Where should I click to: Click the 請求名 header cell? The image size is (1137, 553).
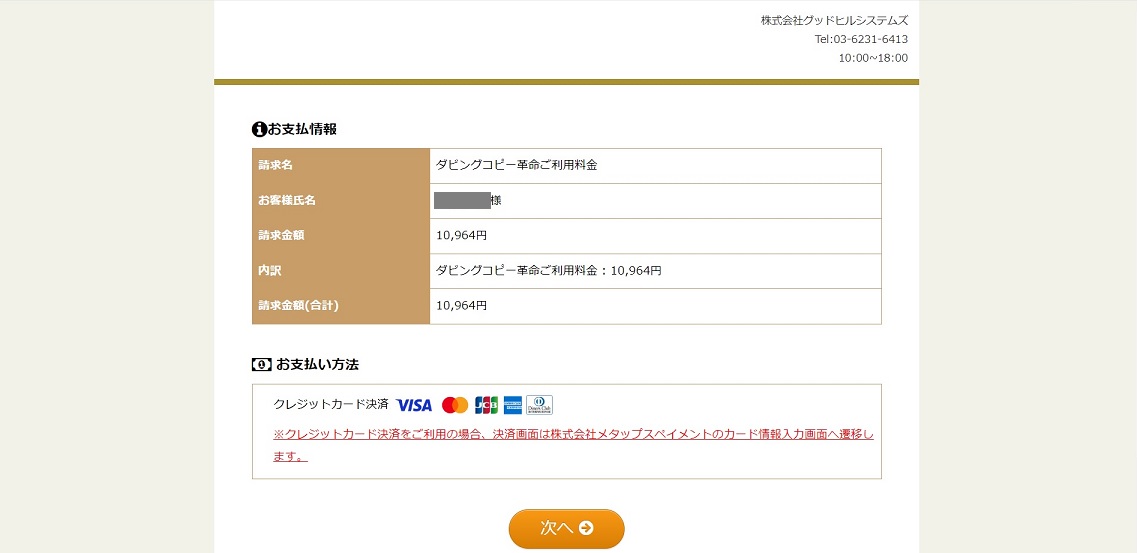(x=341, y=166)
